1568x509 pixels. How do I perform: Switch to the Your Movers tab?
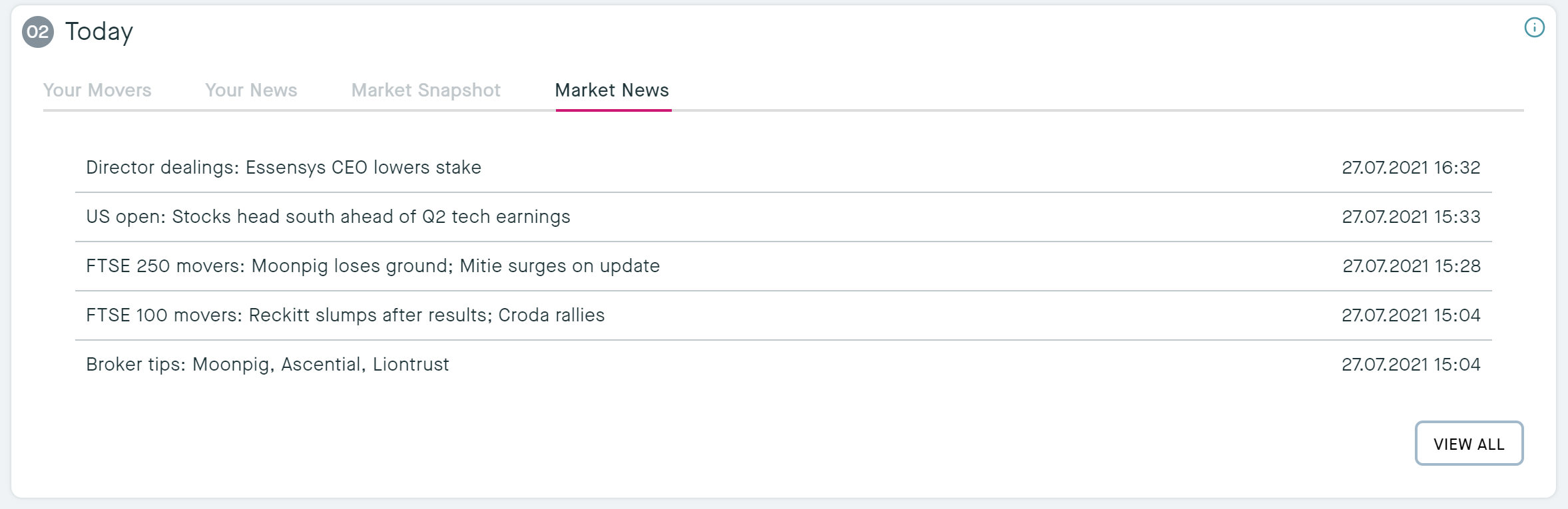[97, 90]
